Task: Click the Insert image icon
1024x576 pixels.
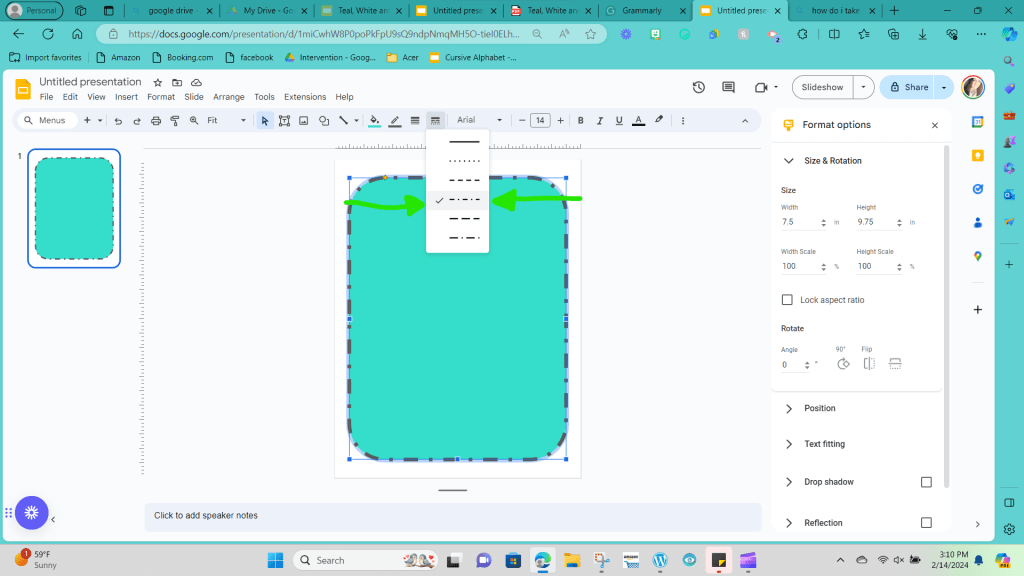Action: coord(304,121)
